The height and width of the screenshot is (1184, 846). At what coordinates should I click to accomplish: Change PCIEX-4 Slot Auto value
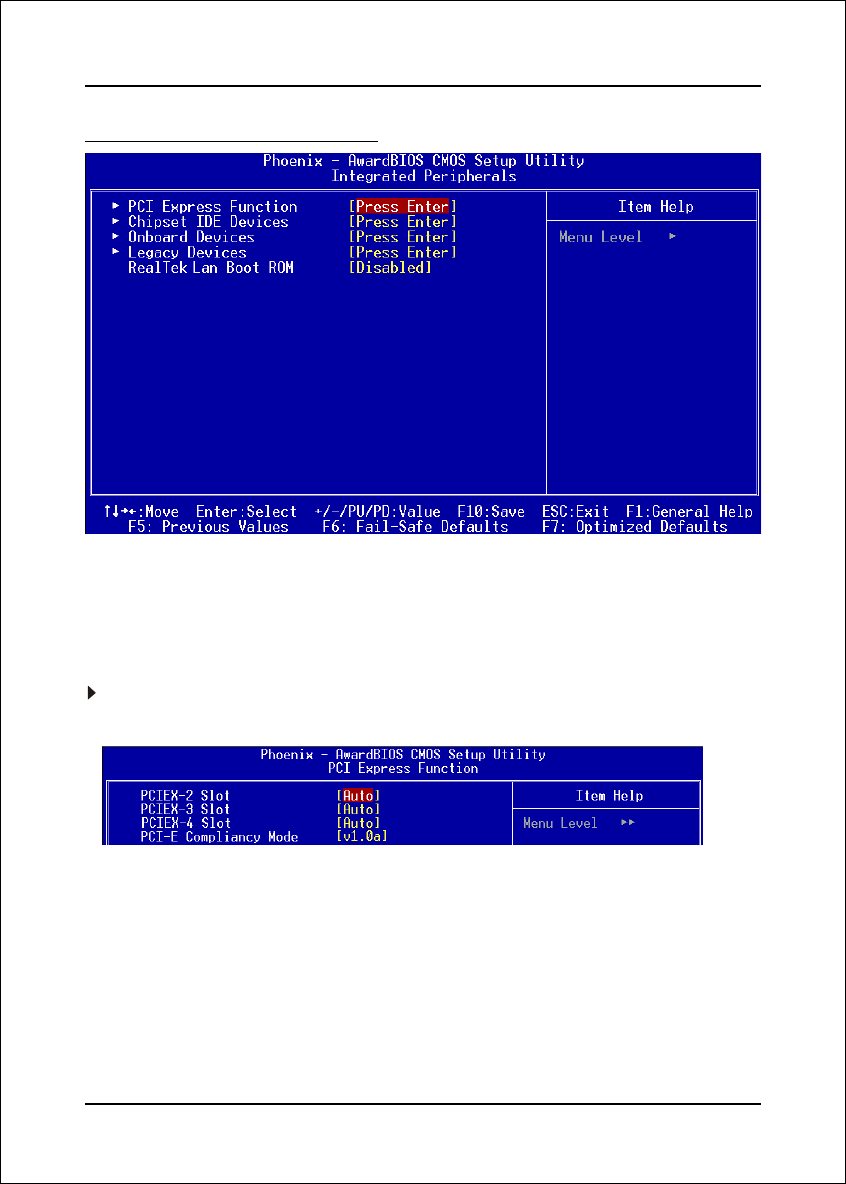pos(358,823)
